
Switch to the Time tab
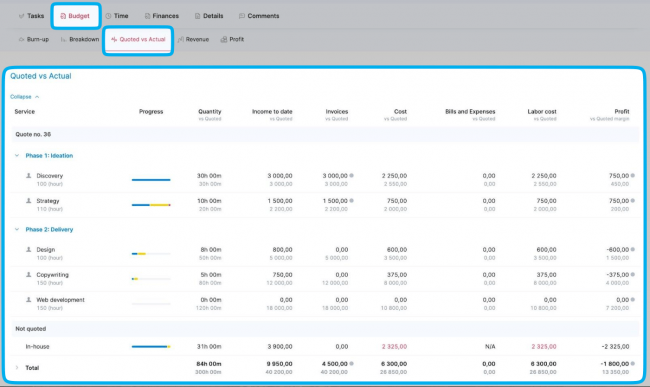(116, 16)
